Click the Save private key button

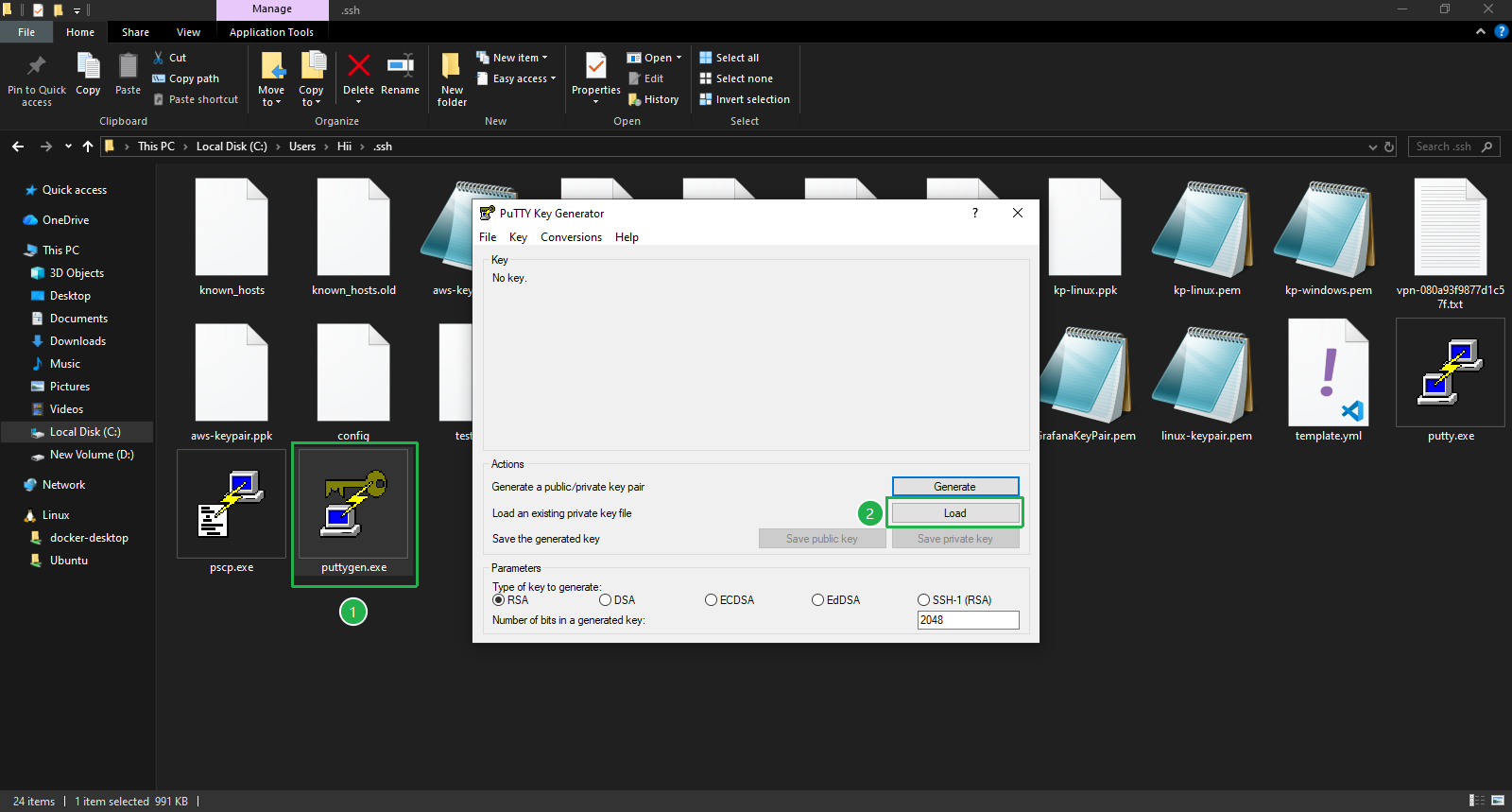click(x=955, y=539)
